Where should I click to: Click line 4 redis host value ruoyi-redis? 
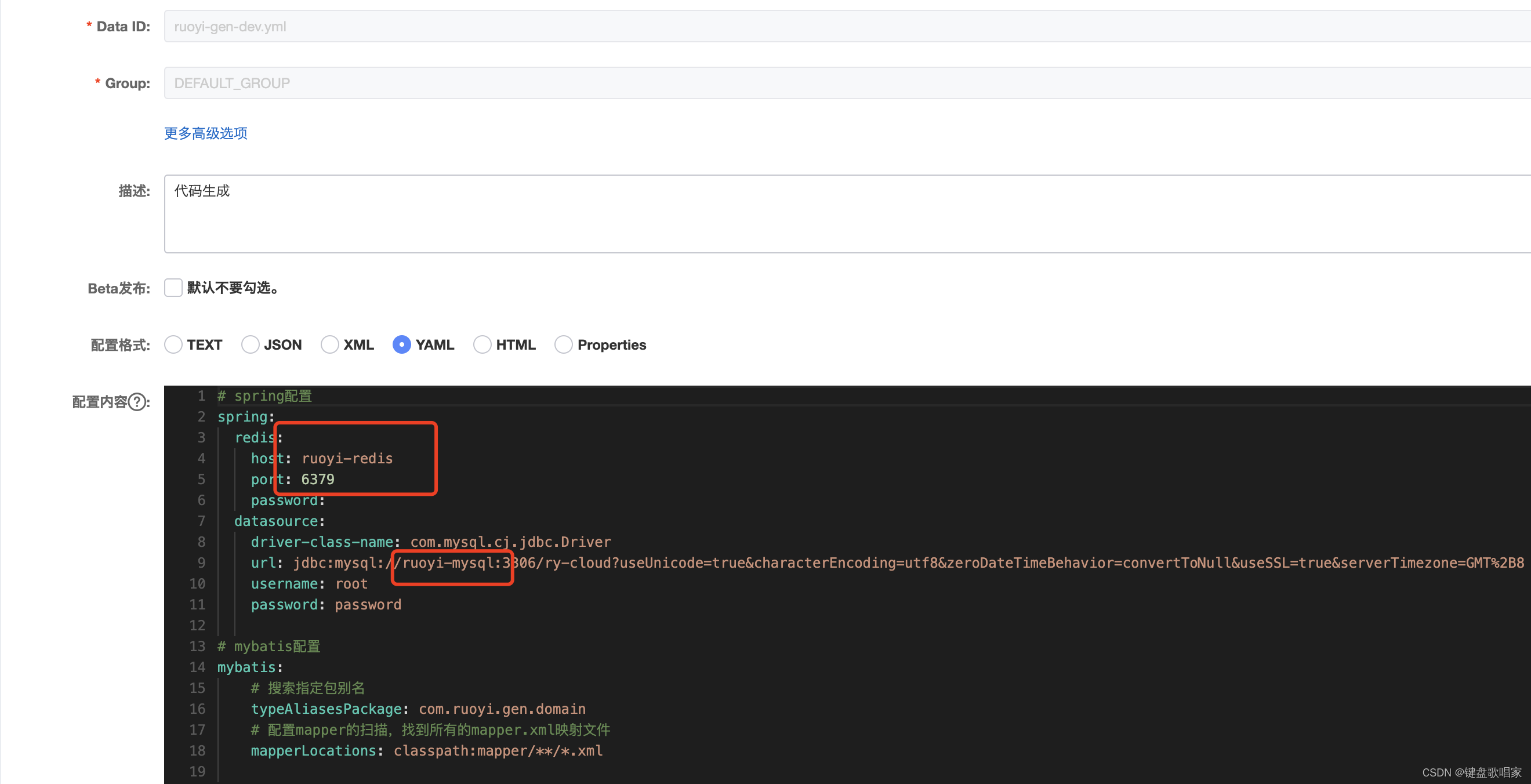tap(347, 458)
